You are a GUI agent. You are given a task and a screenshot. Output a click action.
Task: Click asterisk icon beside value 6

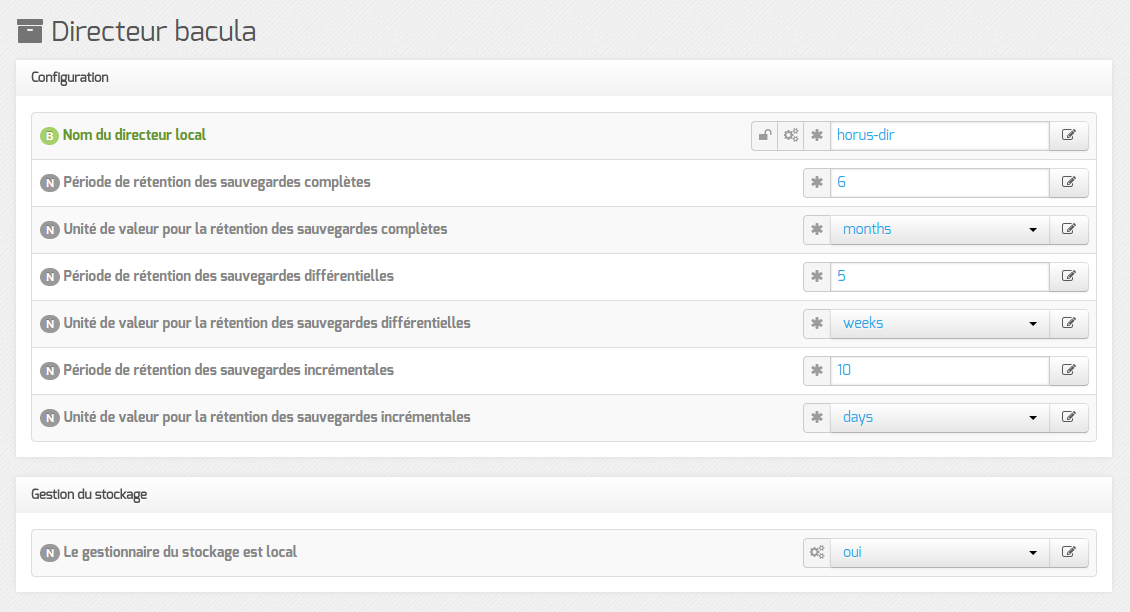coord(817,182)
